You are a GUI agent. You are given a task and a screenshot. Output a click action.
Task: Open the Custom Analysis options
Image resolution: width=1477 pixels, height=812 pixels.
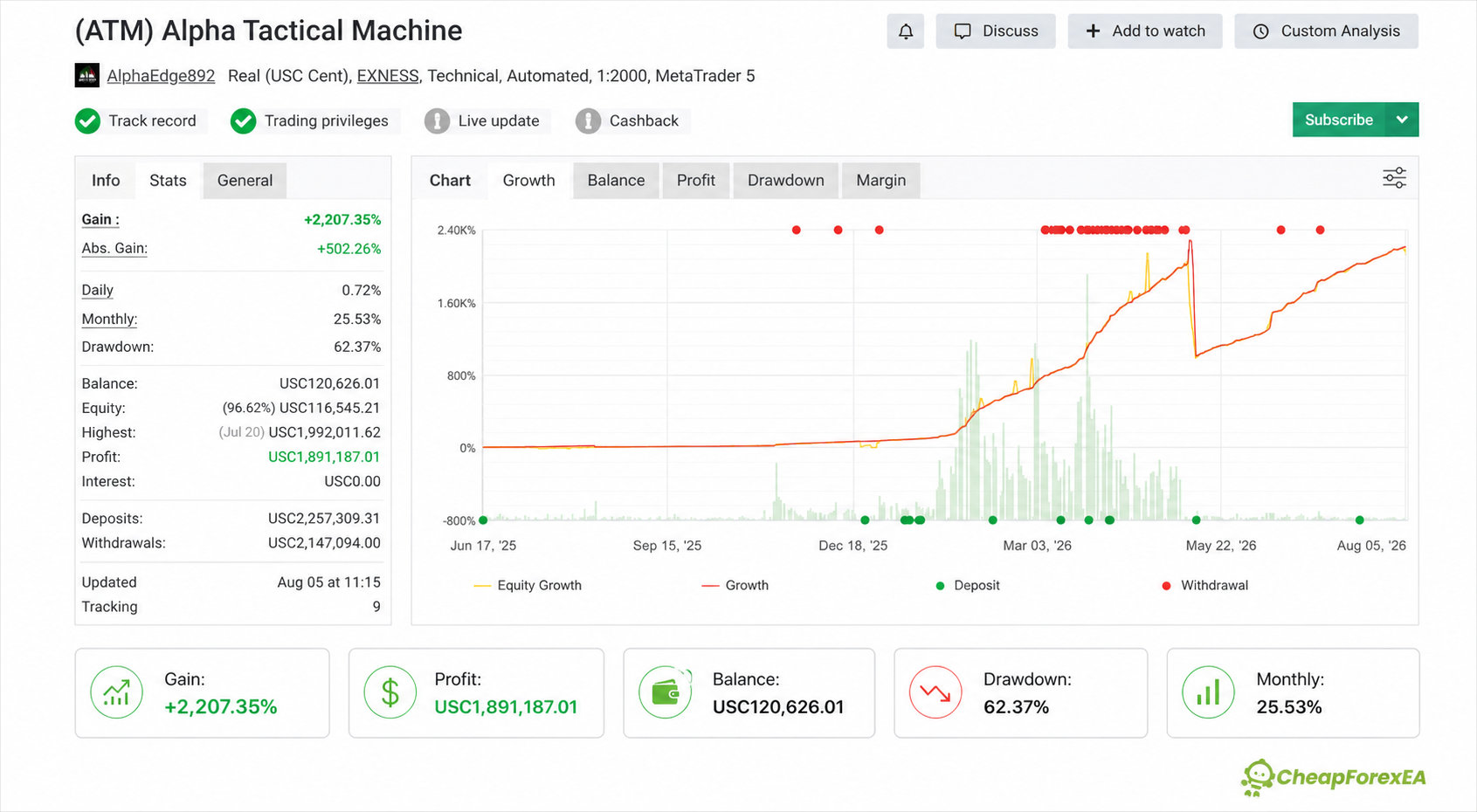(1326, 31)
